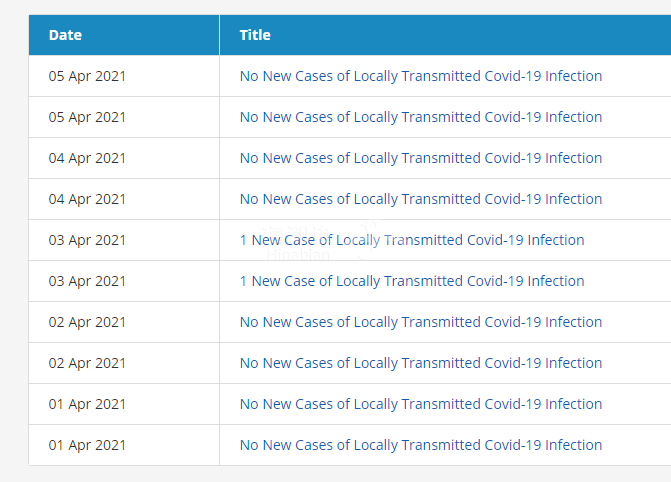The image size is (671, 482).
Task: Open the first 03 Apr 2021 '1 New Case' link
Action: pos(412,240)
